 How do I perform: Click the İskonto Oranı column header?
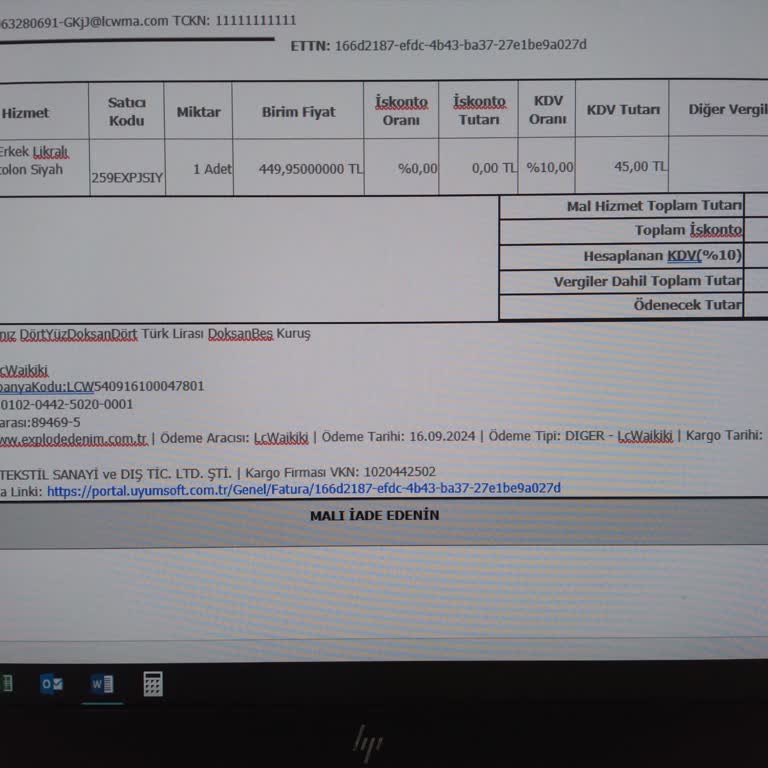tap(401, 110)
